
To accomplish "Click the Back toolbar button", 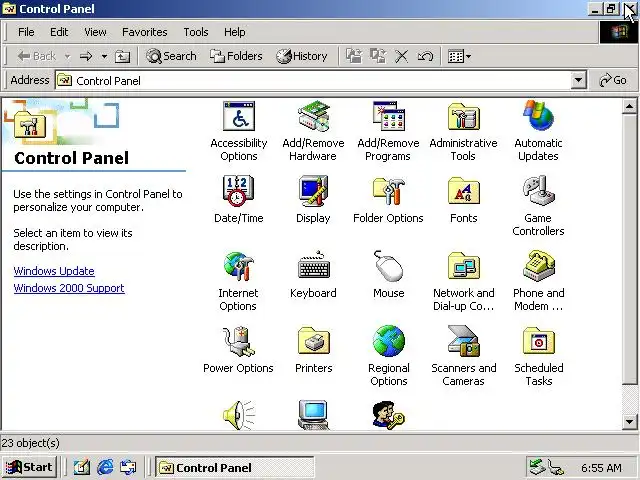I will [x=37, y=56].
